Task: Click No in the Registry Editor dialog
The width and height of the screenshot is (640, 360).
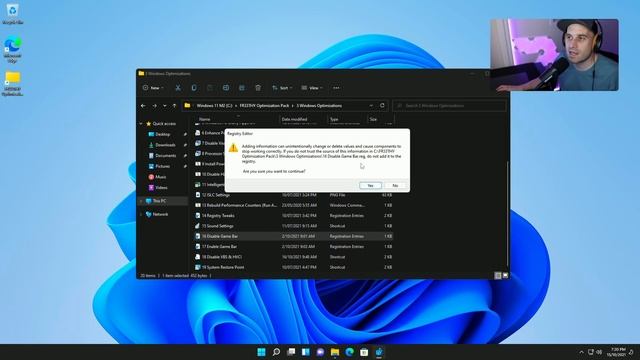Action: point(395,185)
